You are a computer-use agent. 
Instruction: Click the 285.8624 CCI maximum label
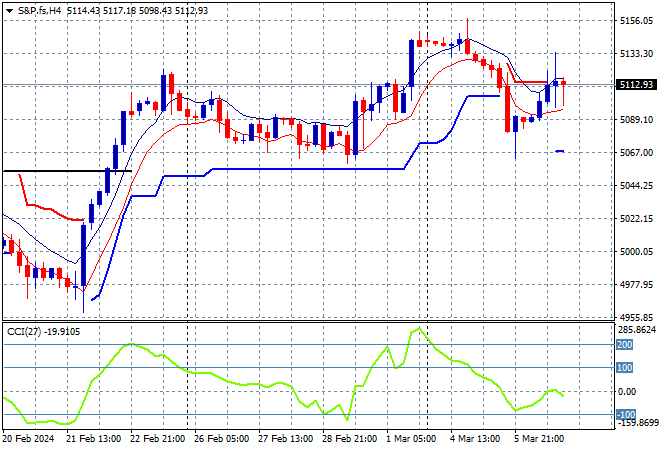click(x=635, y=328)
